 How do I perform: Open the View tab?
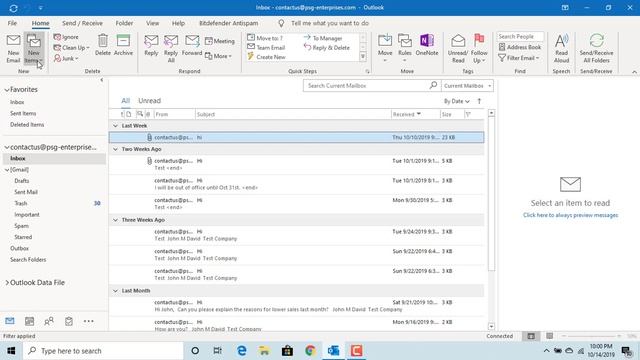coord(153,23)
